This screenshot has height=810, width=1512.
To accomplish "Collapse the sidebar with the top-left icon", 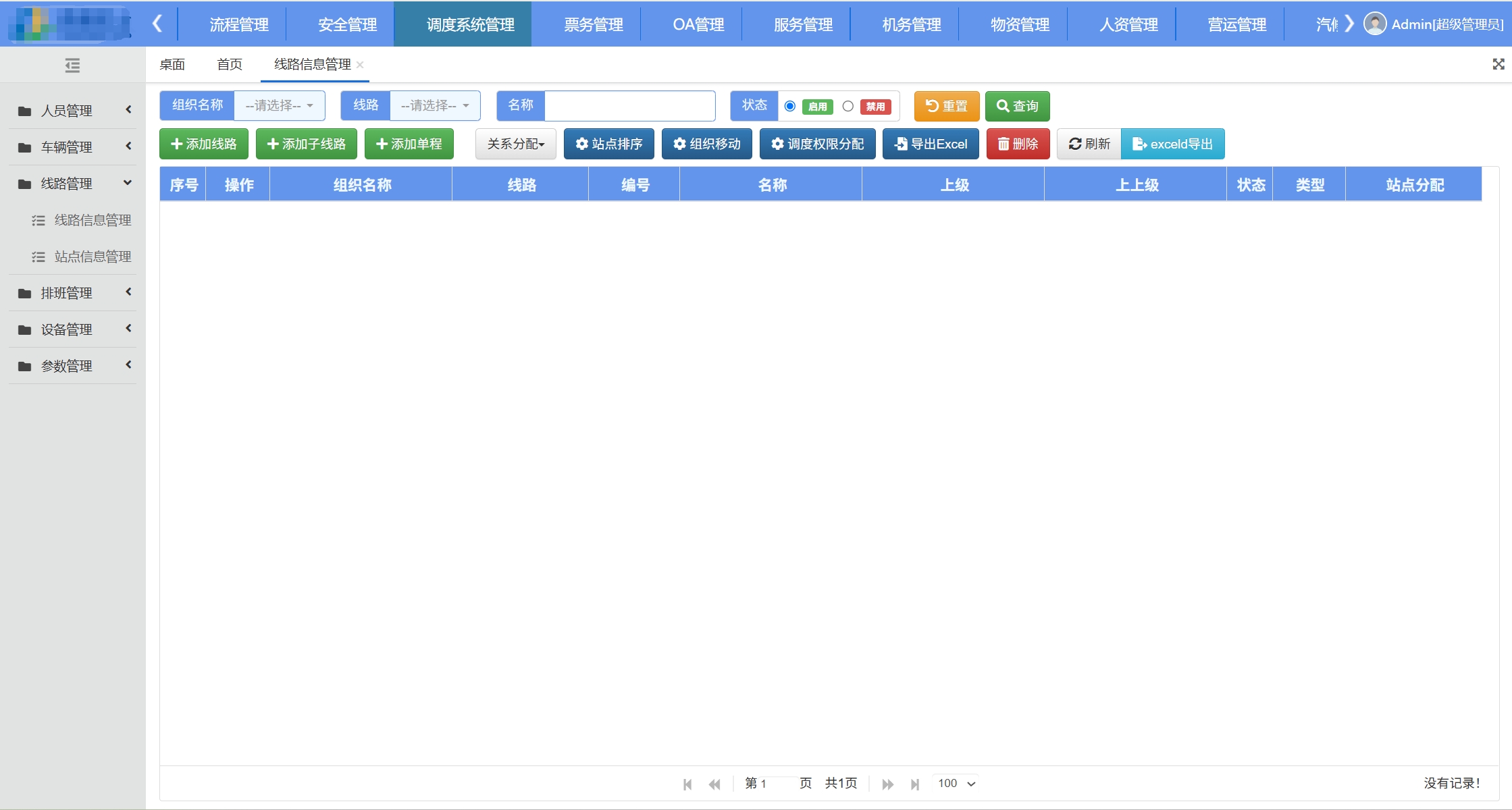I will (x=72, y=65).
